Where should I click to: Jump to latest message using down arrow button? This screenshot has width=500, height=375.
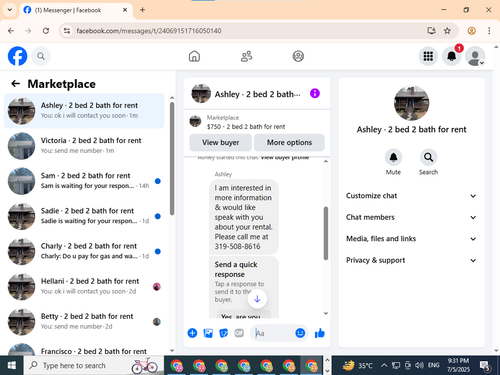257,299
